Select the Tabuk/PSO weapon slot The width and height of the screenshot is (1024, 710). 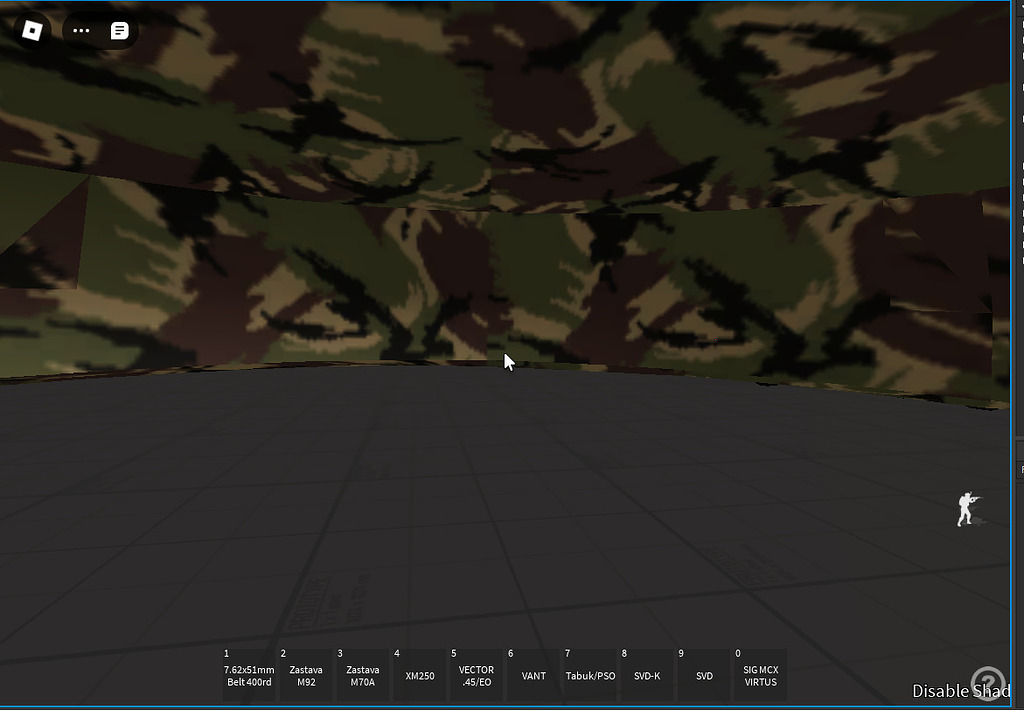click(591, 675)
